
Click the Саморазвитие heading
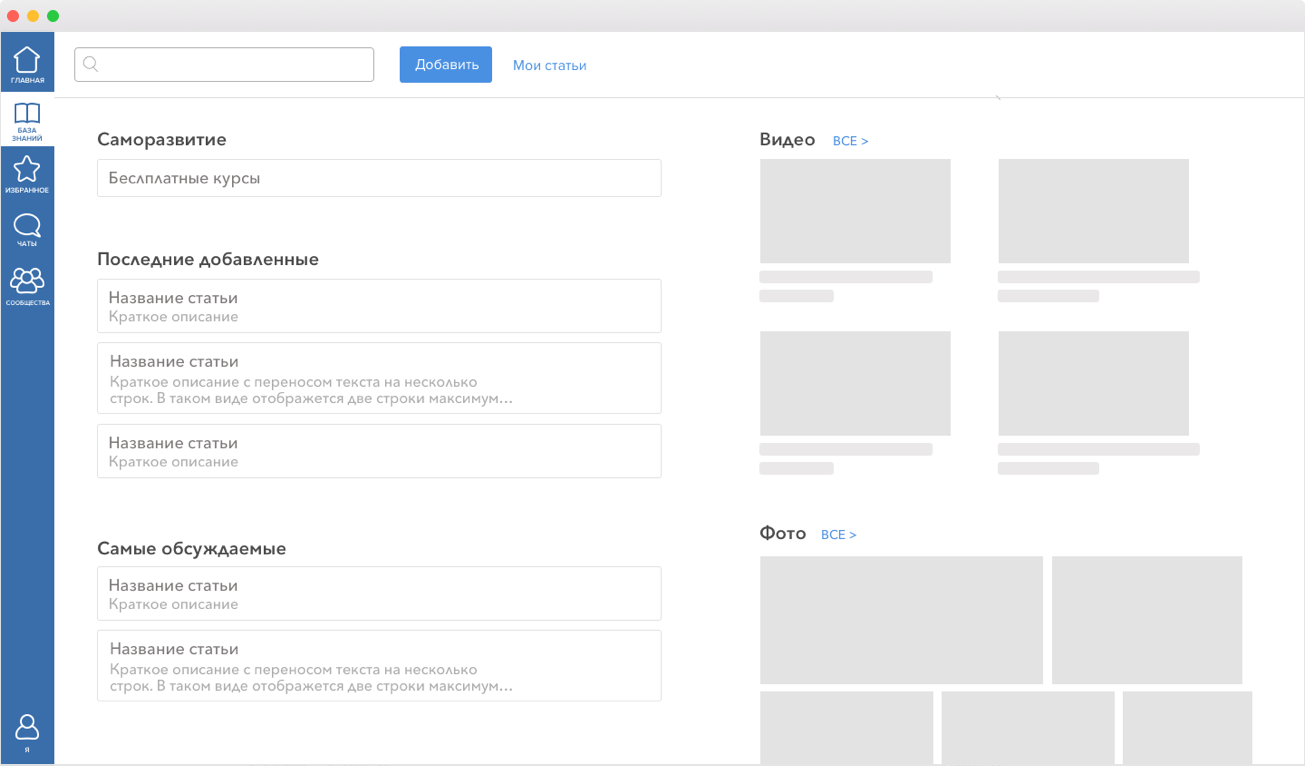[162, 140]
